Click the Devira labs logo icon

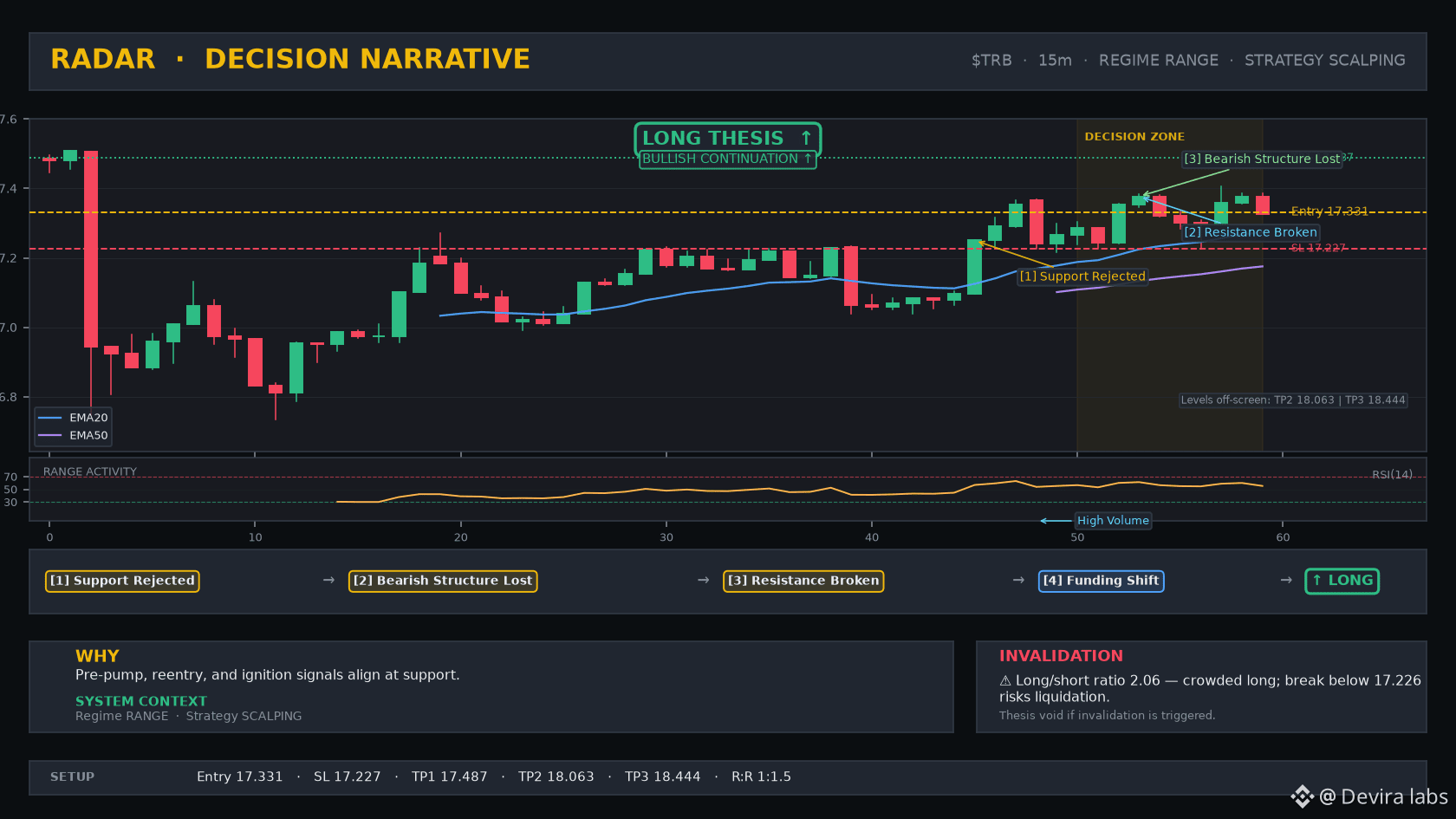pyautogui.click(x=1302, y=796)
